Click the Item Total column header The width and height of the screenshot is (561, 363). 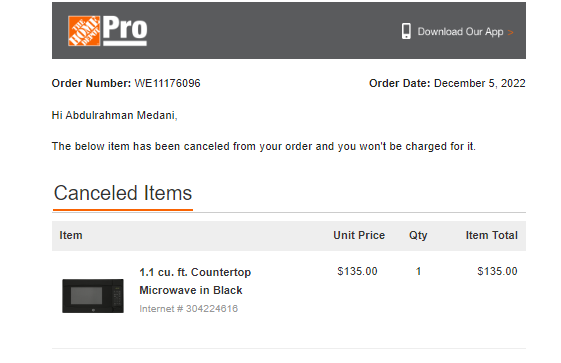pos(492,235)
